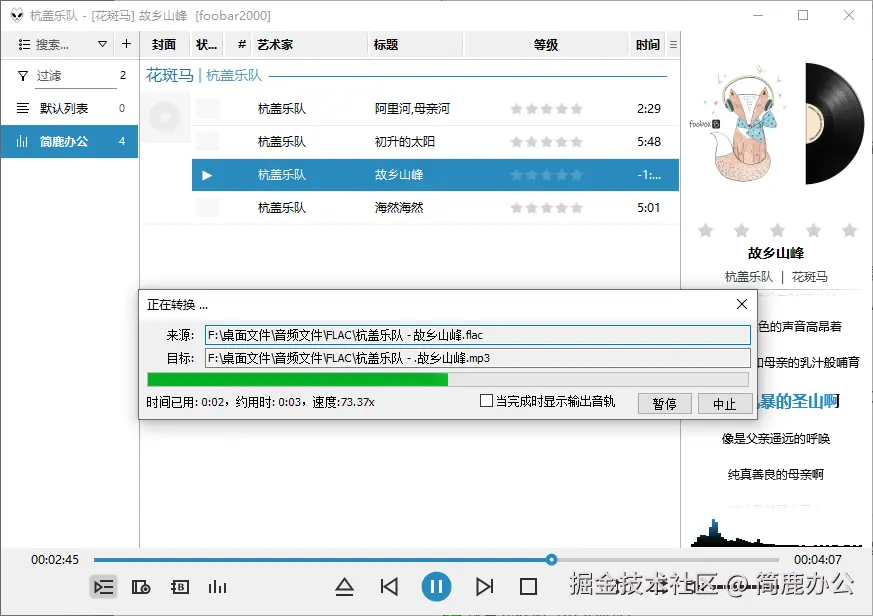The width and height of the screenshot is (873, 616).
Task: Click the playback seek slider
Action: (x=550, y=560)
